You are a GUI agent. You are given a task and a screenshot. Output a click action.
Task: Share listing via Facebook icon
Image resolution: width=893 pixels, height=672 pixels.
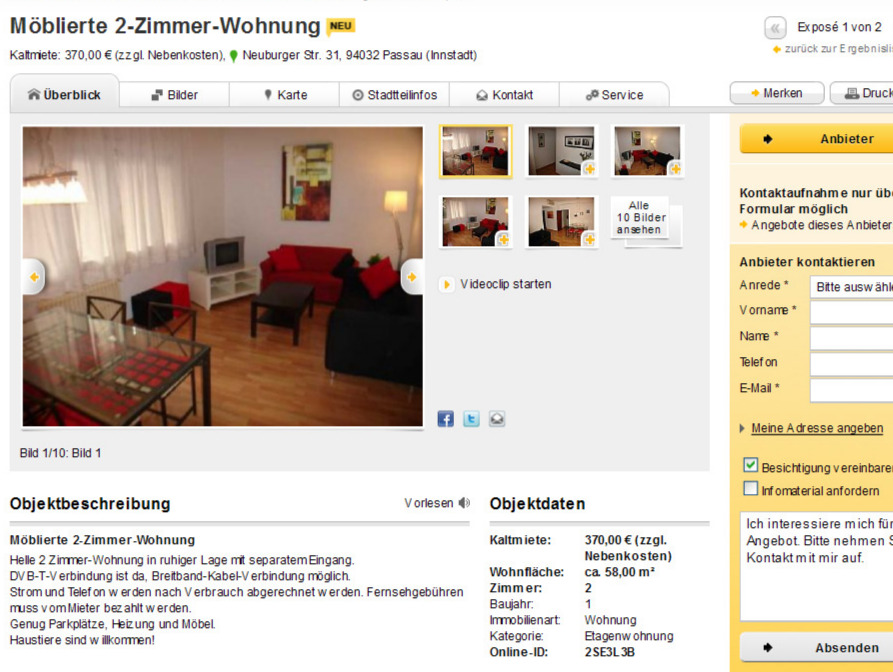pos(445,419)
